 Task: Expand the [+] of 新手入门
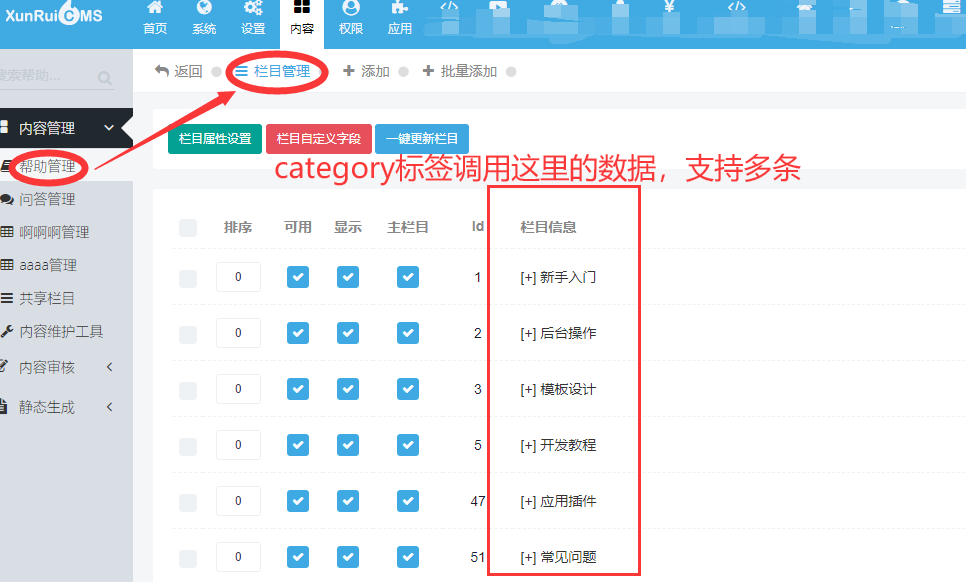pos(528,278)
